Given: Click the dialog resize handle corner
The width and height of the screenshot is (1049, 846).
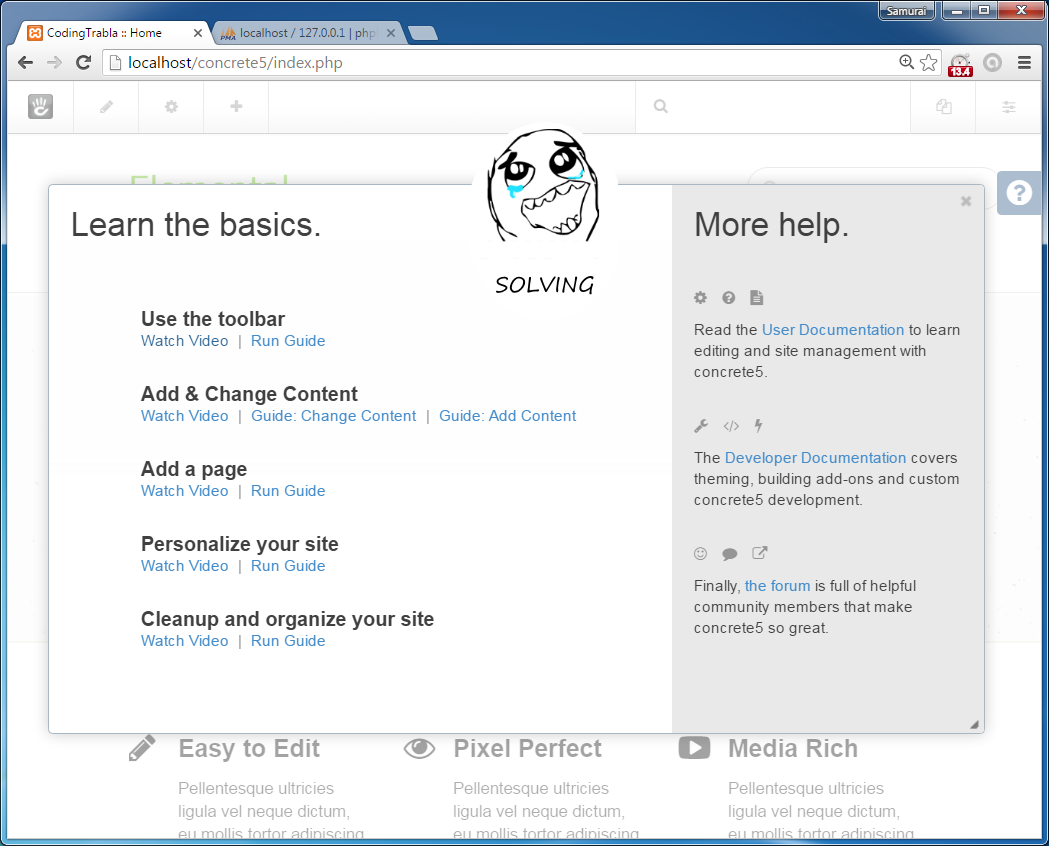Looking at the screenshot, I should pyautogui.click(x=975, y=724).
